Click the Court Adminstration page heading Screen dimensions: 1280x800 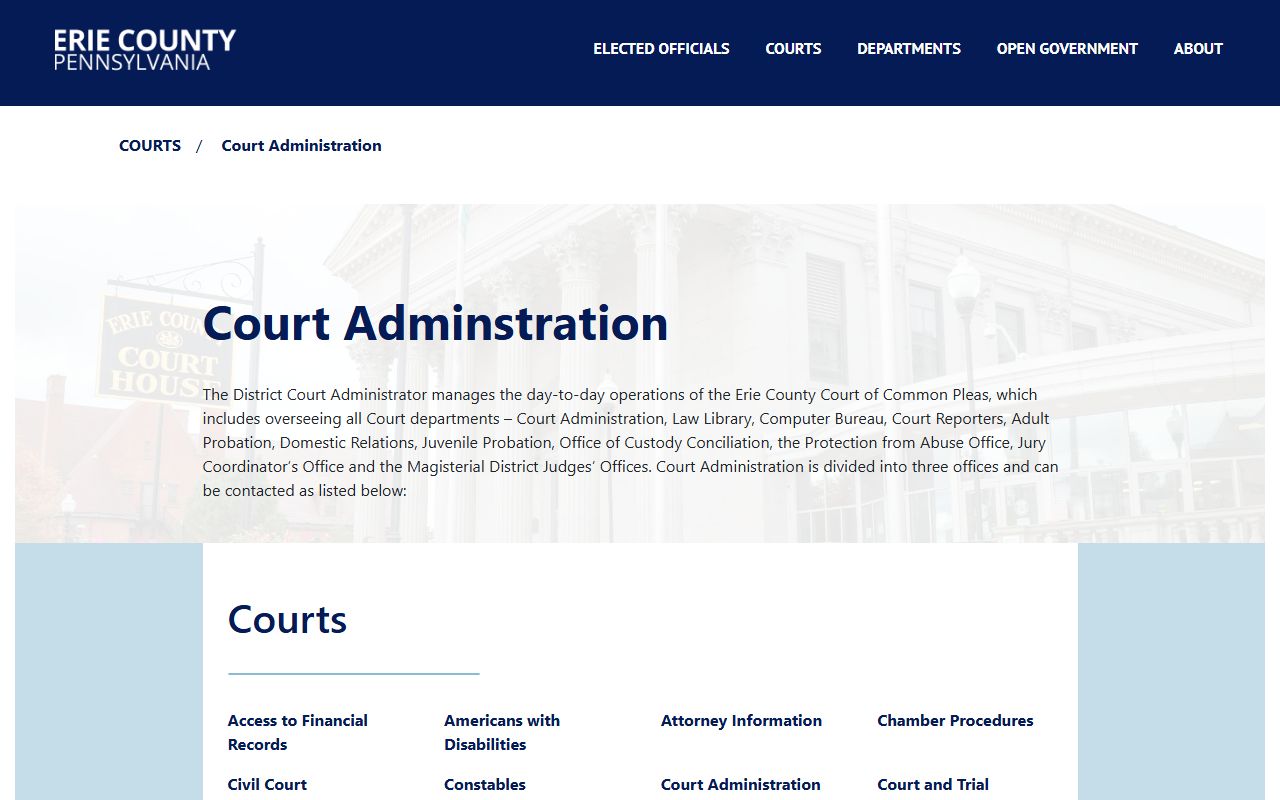(x=435, y=323)
